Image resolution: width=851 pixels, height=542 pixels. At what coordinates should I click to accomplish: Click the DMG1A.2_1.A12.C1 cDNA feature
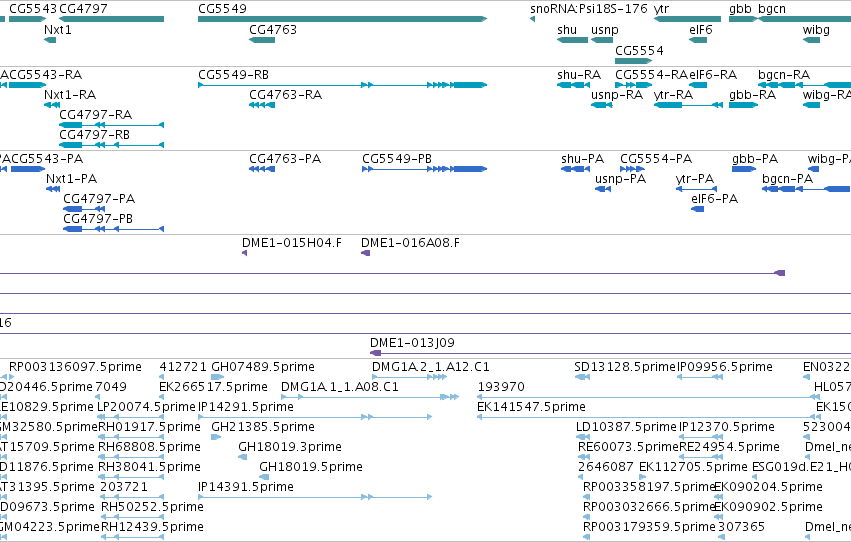(x=410, y=377)
